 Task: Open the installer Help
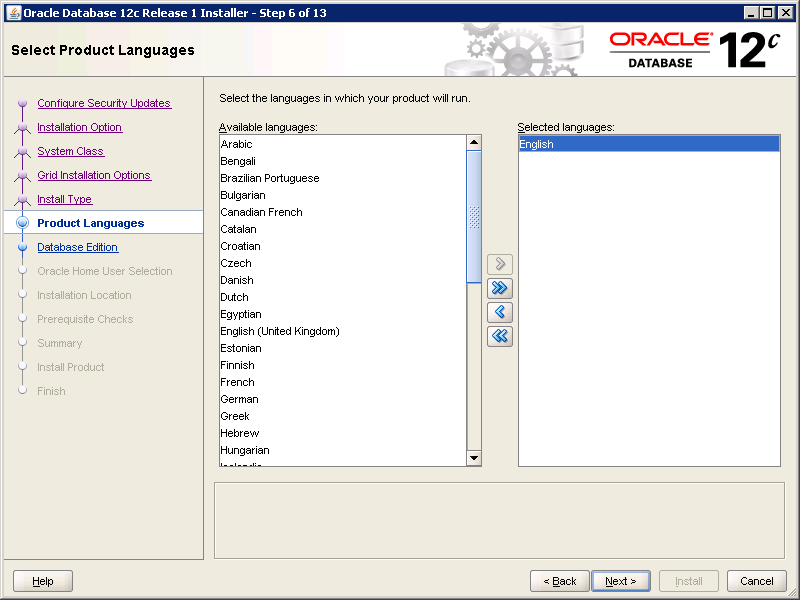coord(43,581)
